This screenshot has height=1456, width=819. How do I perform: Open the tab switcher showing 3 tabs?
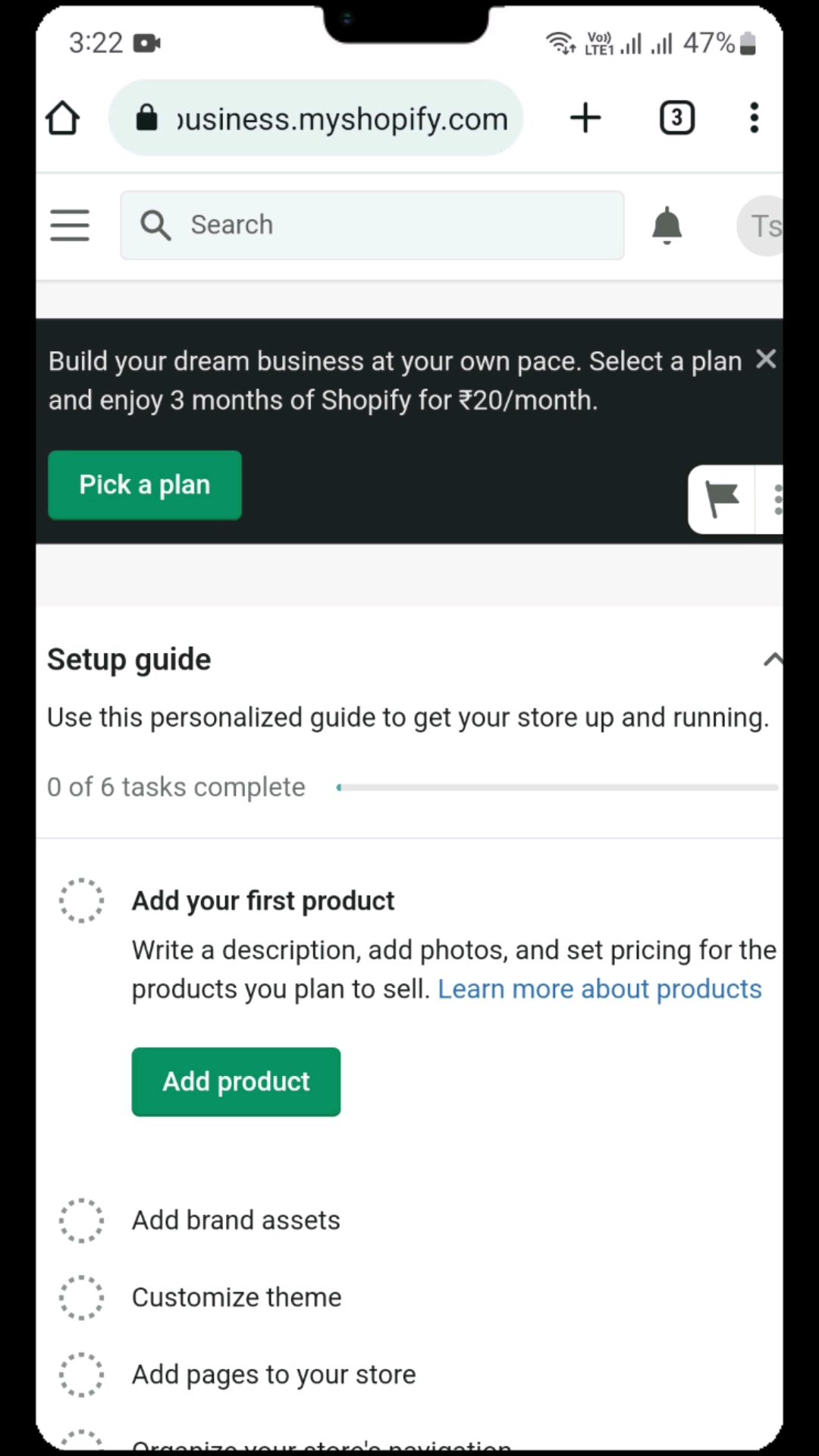click(677, 118)
